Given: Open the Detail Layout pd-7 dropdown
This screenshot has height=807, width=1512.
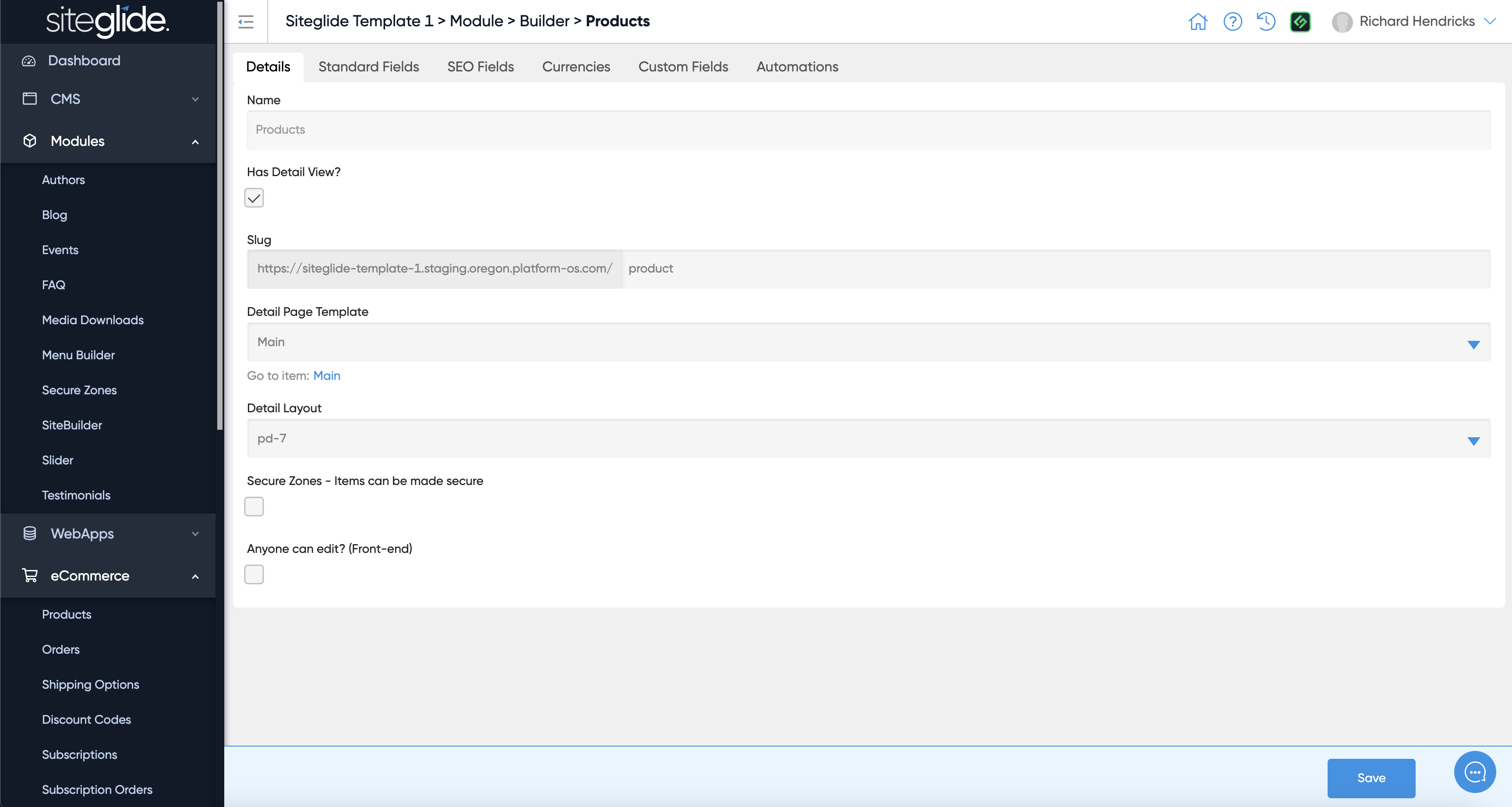Looking at the screenshot, I should (x=868, y=439).
